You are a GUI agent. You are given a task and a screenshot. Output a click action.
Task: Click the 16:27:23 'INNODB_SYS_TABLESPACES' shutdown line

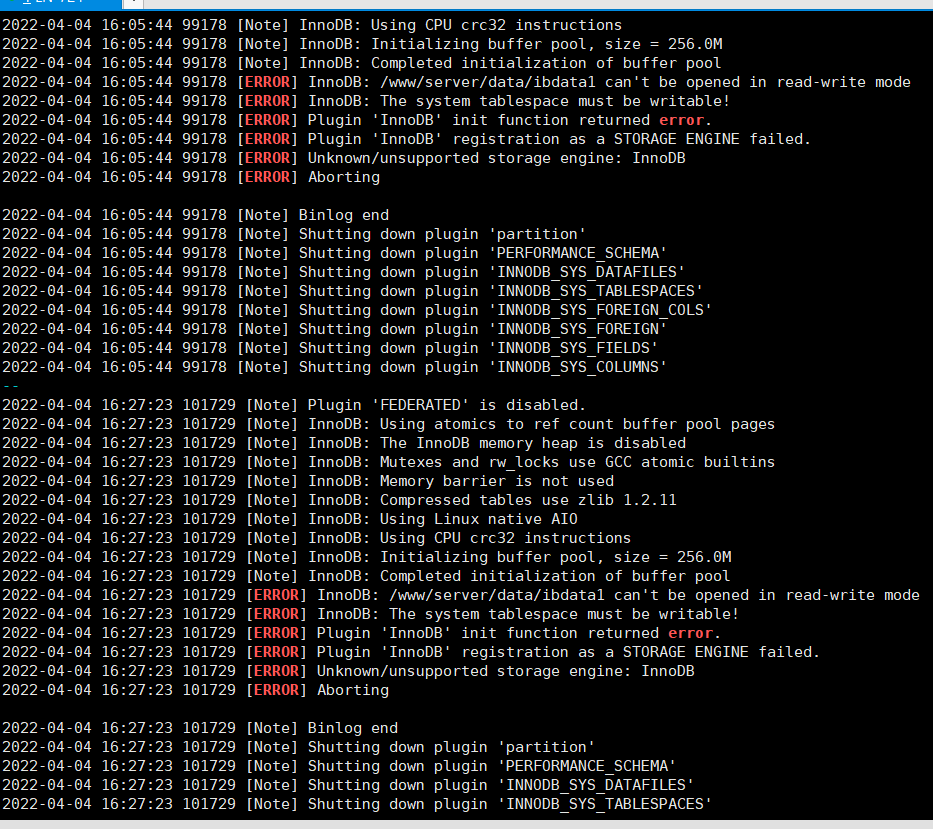357,806
